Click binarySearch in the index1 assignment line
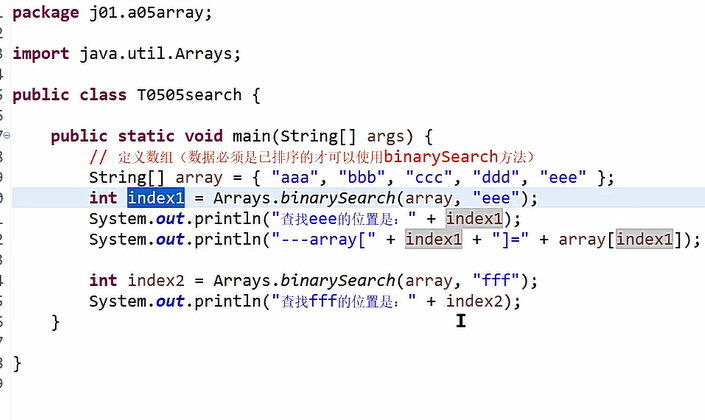The height and width of the screenshot is (420, 705). pos(338,198)
